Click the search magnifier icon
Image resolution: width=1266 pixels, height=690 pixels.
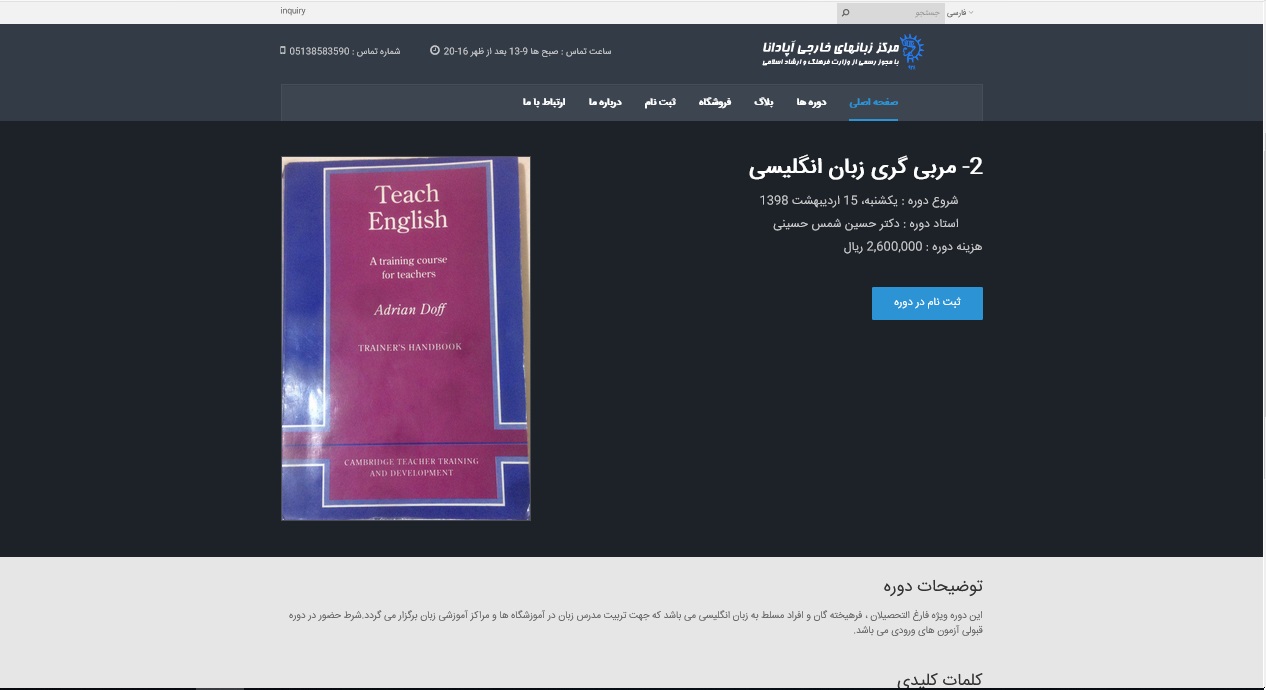[845, 13]
